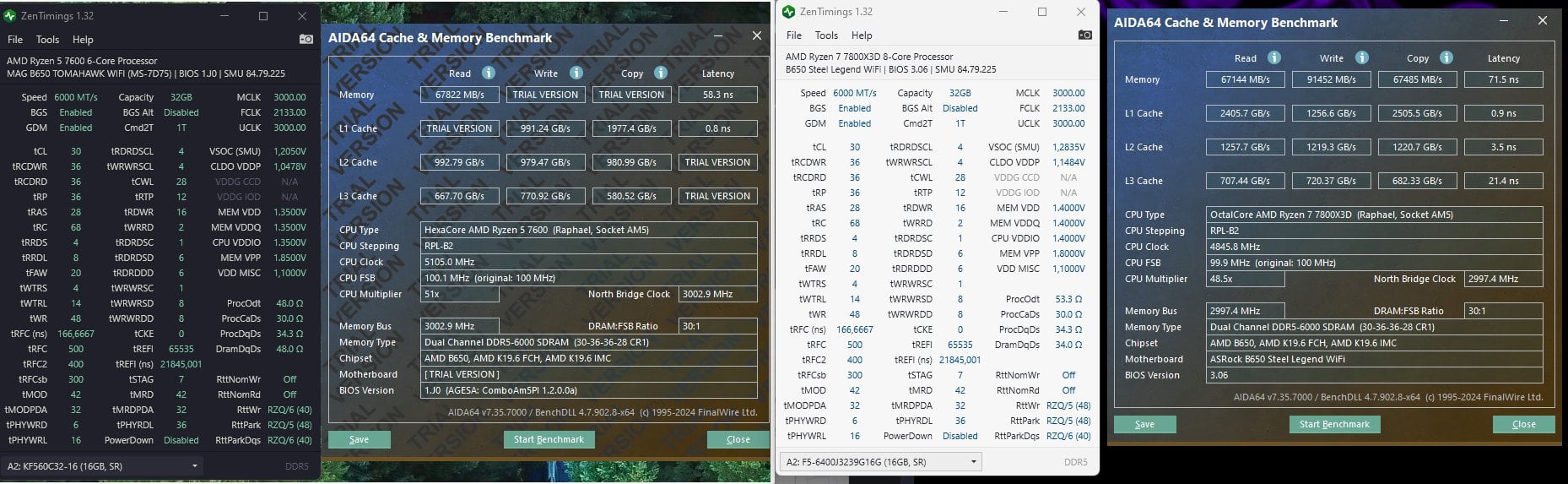Image resolution: width=1568 pixels, height=484 pixels.
Task: Click L1 Cache Read 2405.7 GB/s field
Action: click(x=1245, y=113)
